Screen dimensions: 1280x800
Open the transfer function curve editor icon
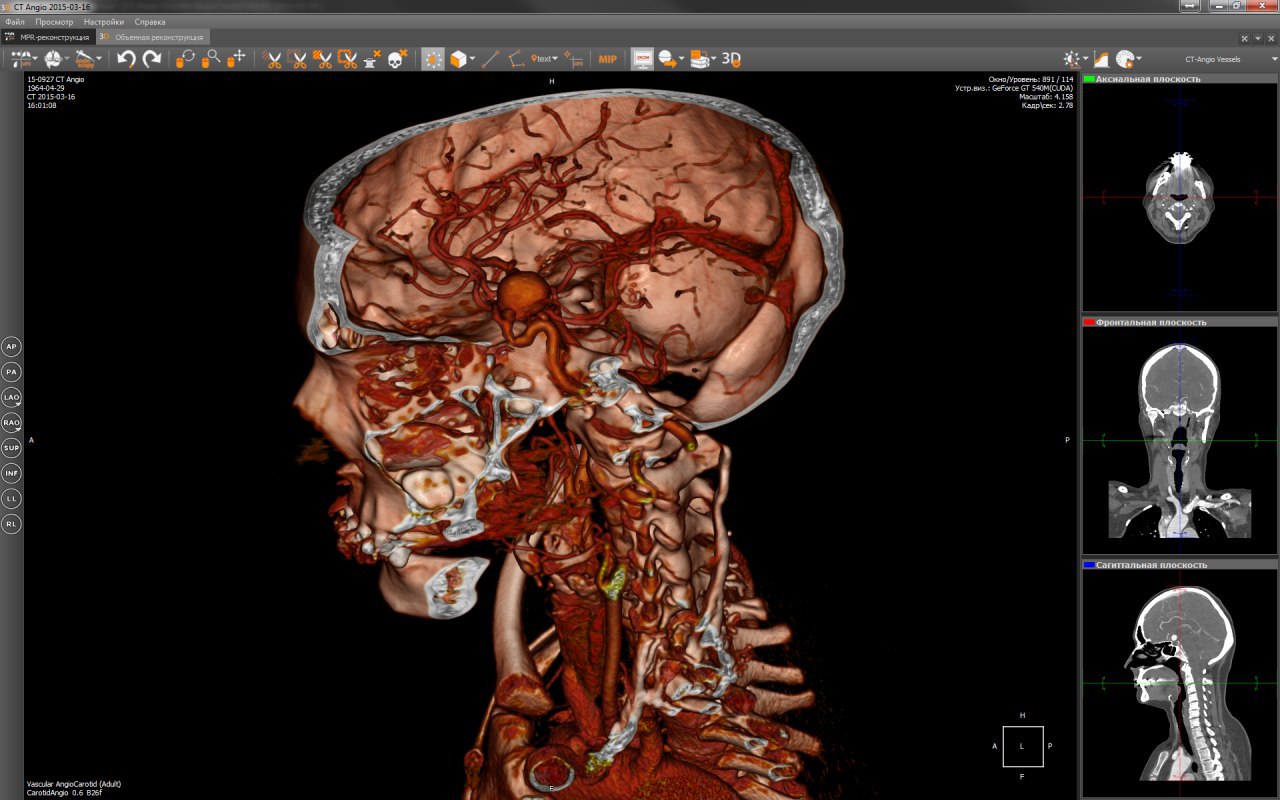(1101, 59)
